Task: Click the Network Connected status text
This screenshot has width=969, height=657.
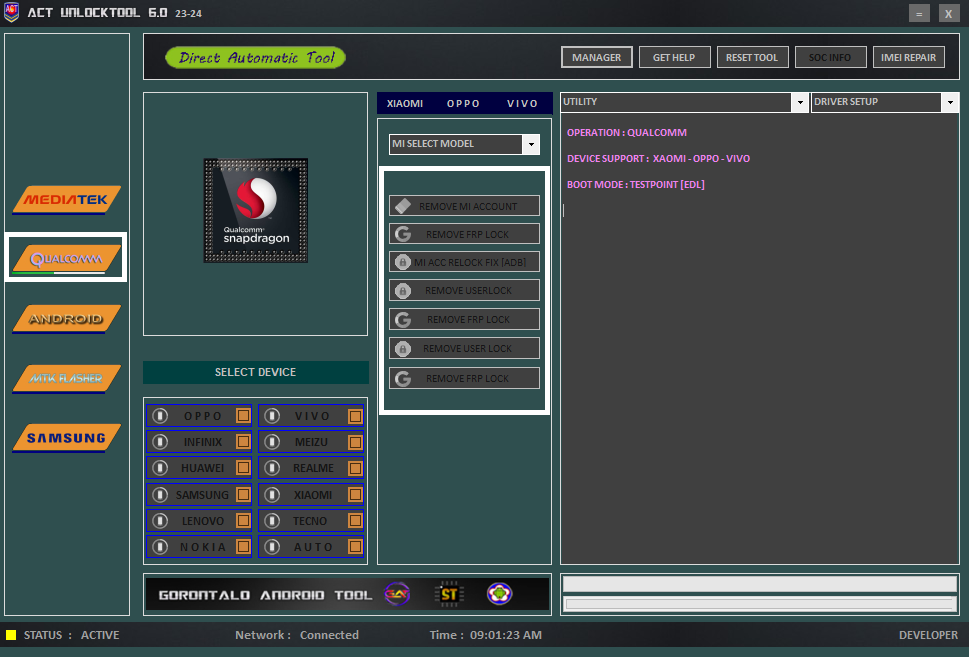Action: [x=297, y=635]
